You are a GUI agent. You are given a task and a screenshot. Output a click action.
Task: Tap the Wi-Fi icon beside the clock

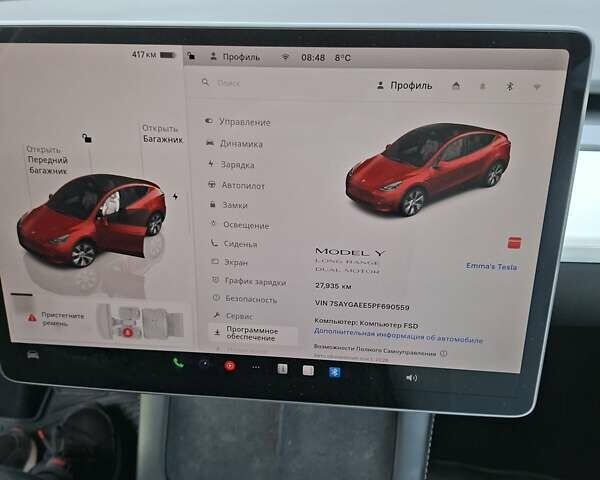click(x=285, y=57)
